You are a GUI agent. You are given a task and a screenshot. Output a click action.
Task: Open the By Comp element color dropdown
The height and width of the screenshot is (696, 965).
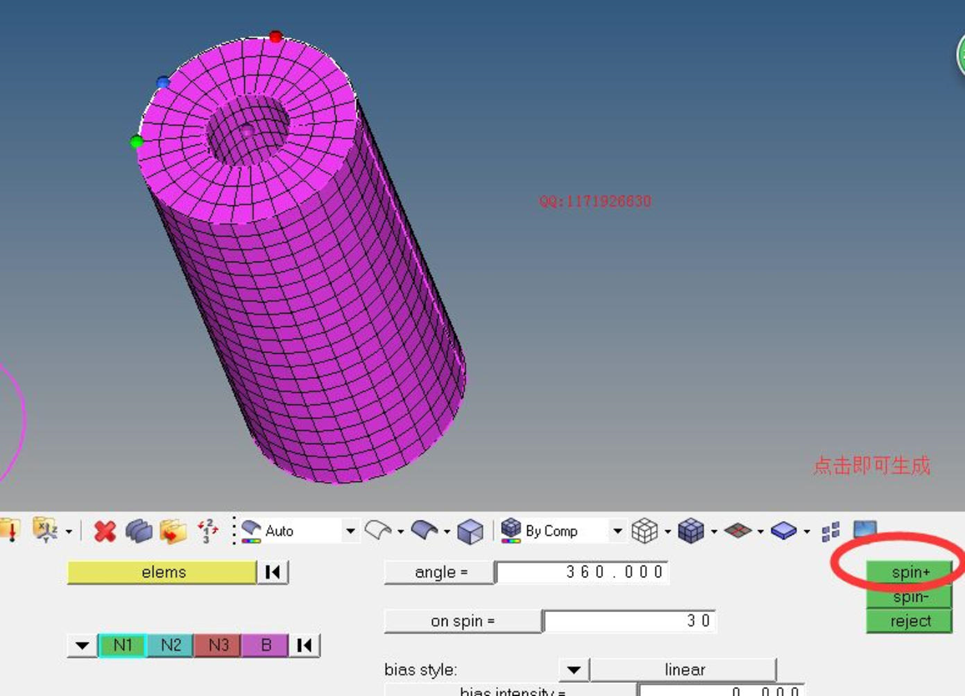pos(617,530)
